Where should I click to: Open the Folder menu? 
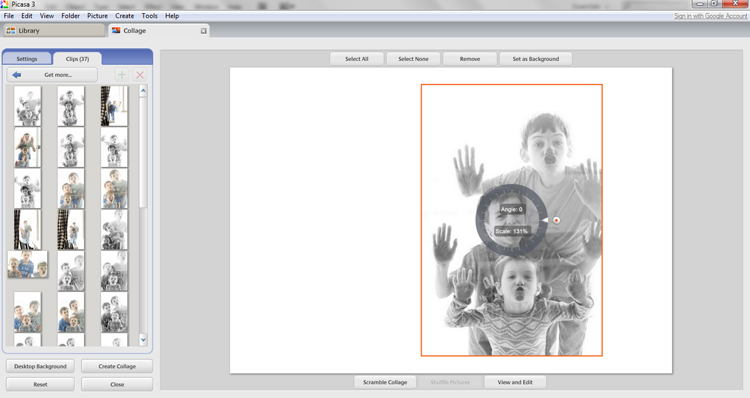click(x=70, y=16)
